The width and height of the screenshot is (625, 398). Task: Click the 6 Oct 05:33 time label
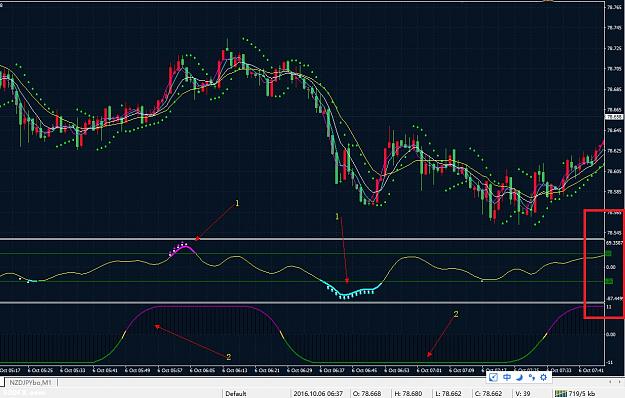point(73,371)
